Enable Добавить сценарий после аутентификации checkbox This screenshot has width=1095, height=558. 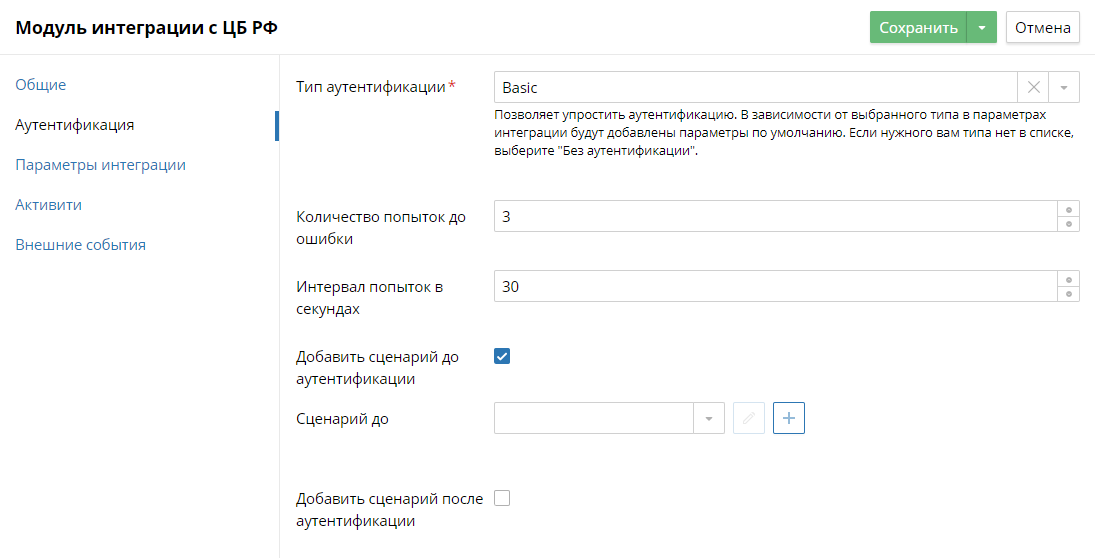(x=501, y=498)
